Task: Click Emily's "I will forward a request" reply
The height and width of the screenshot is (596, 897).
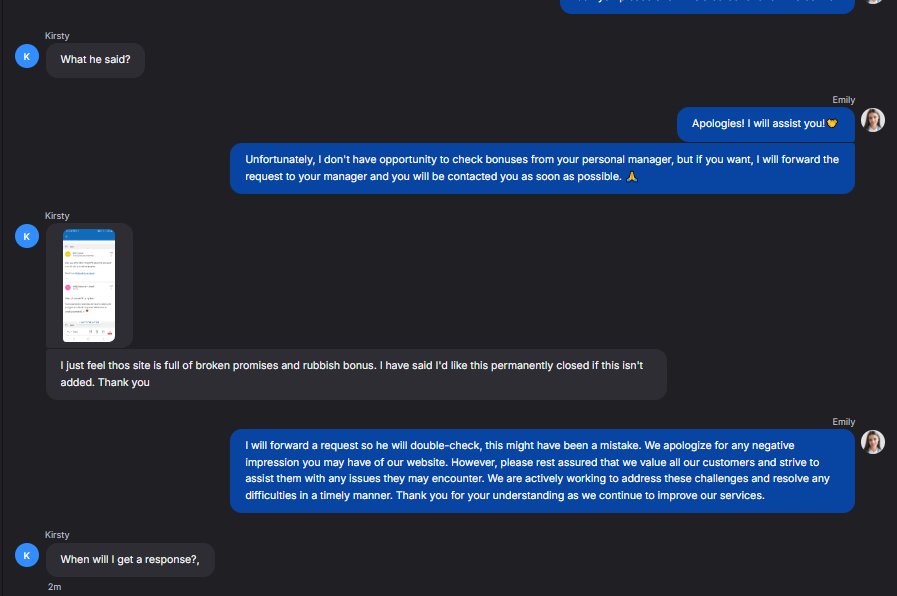Action: pyautogui.click(x=541, y=471)
